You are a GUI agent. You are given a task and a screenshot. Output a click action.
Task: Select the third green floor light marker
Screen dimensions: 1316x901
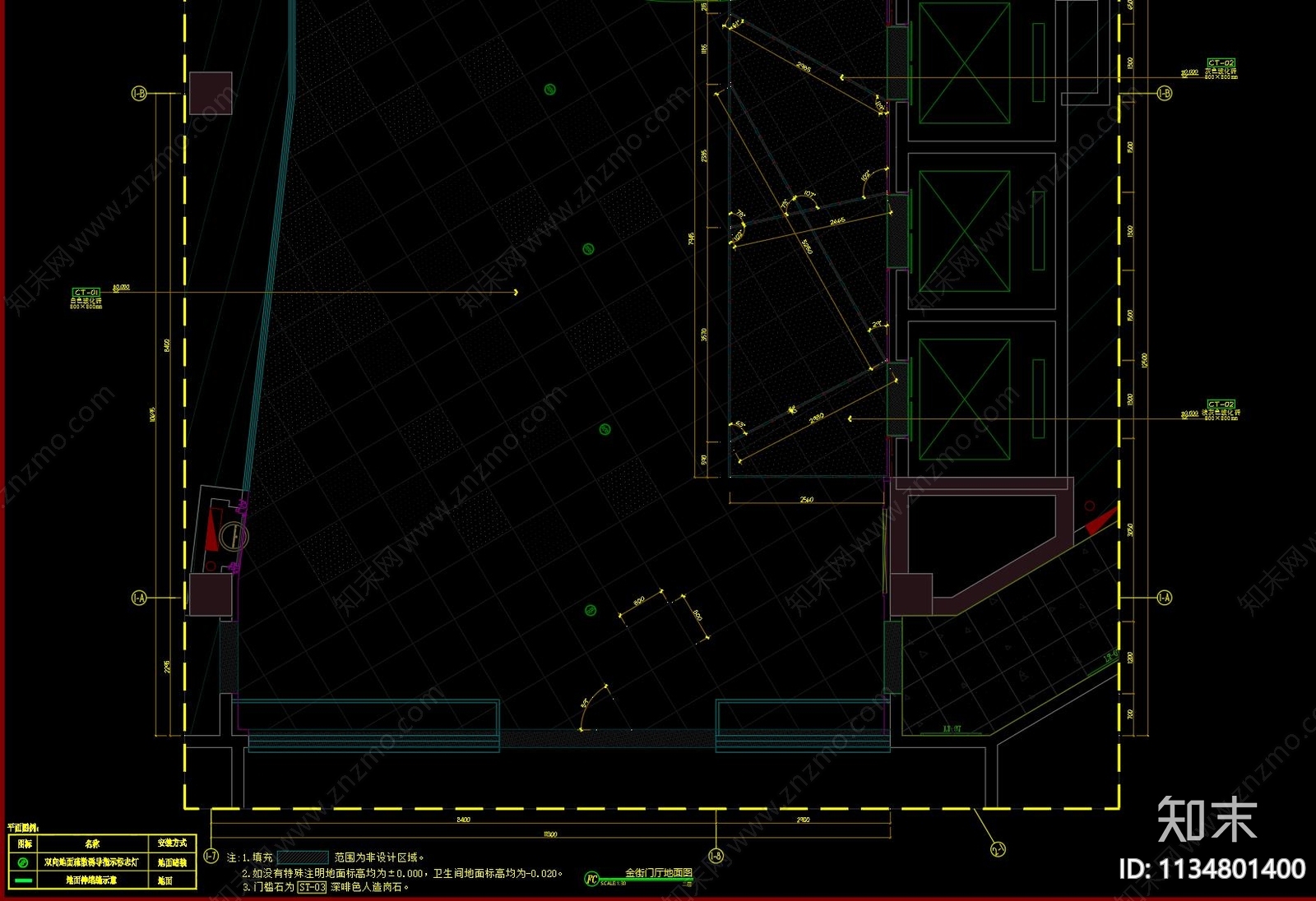click(605, 429)
